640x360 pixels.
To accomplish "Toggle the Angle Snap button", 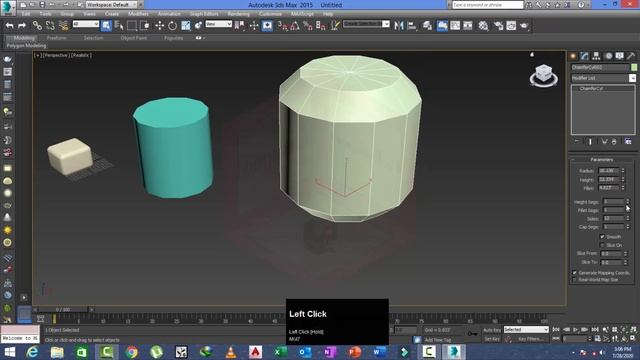I will click(295, 26).
